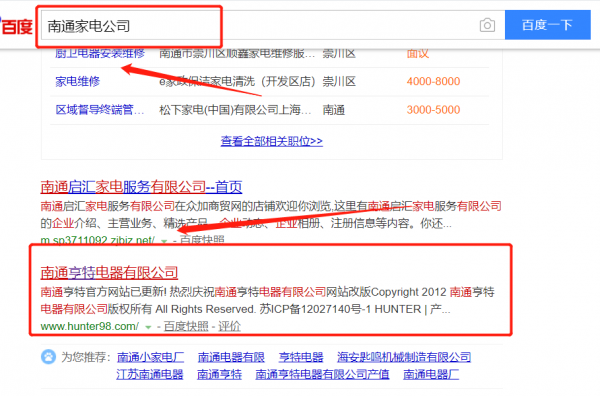Click company text 松下家电(中国)有限公司上海…
The height and width of the screenshot is (396, 600).
pyautogui.click(x=235, y=110)
